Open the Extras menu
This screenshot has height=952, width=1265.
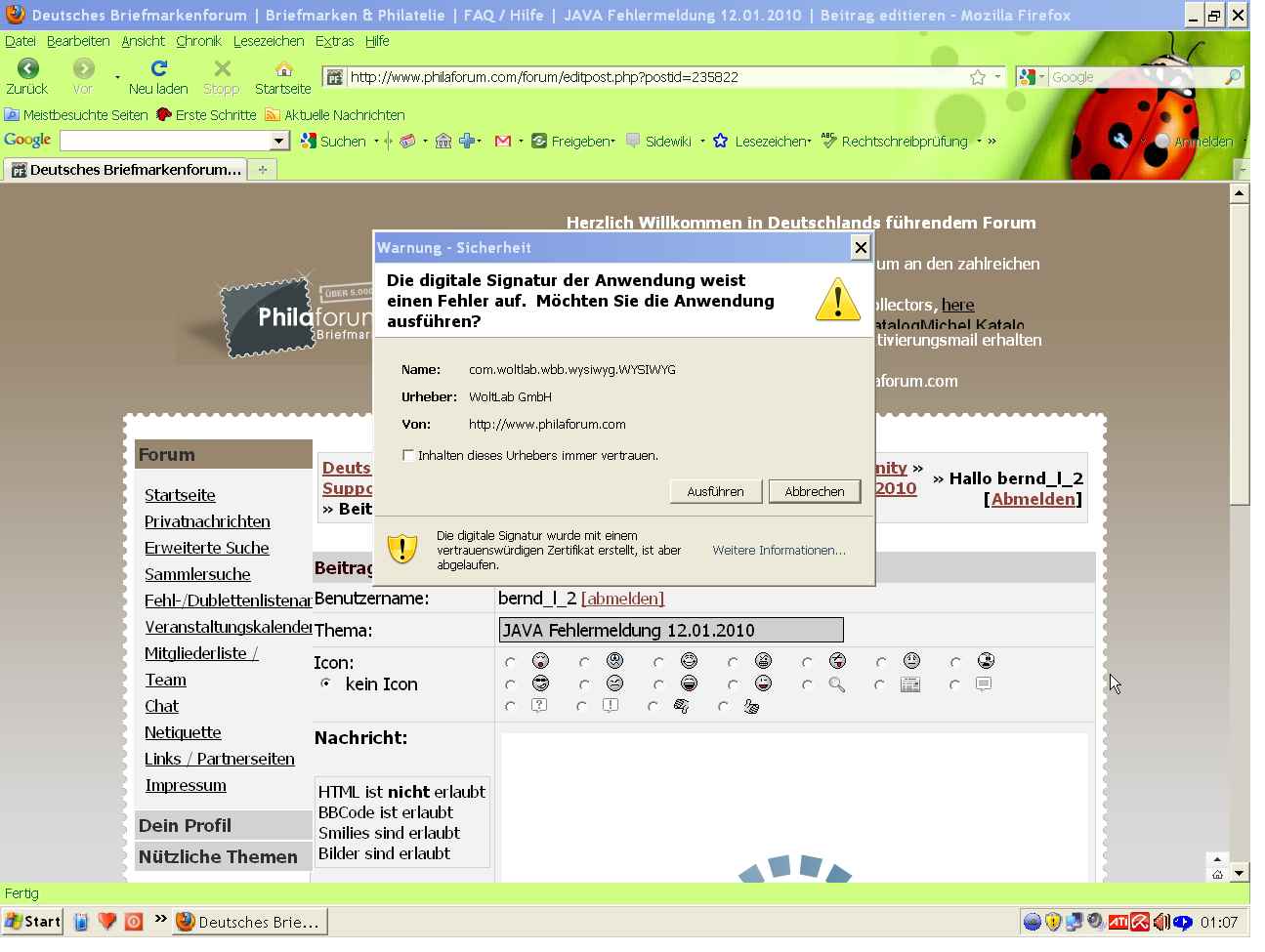pos(334,41)
